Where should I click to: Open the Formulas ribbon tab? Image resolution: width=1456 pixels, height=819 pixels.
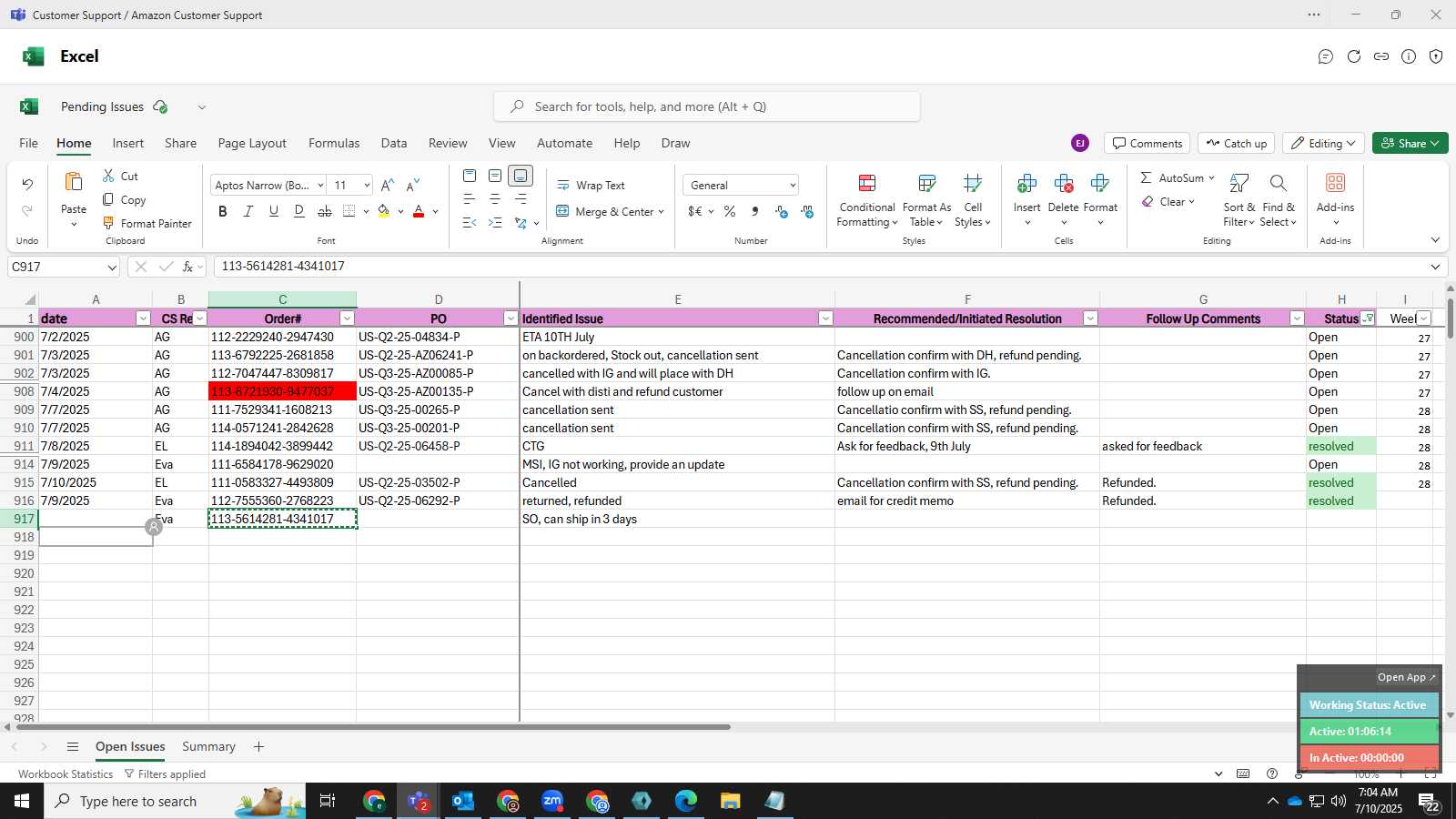(x=334, y=143)
